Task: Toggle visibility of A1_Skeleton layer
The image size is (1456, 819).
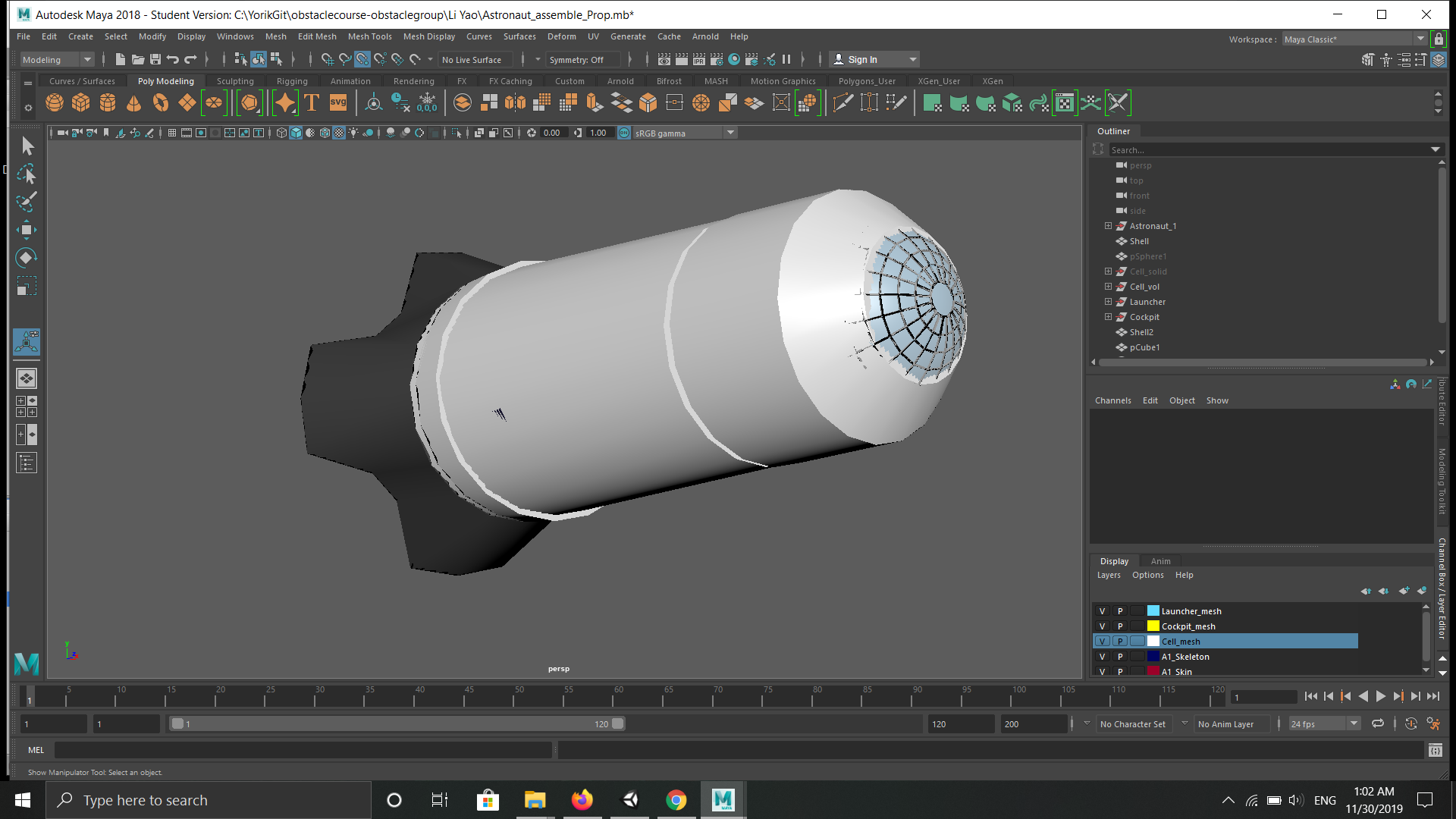Action: (x=1103, y=657)
